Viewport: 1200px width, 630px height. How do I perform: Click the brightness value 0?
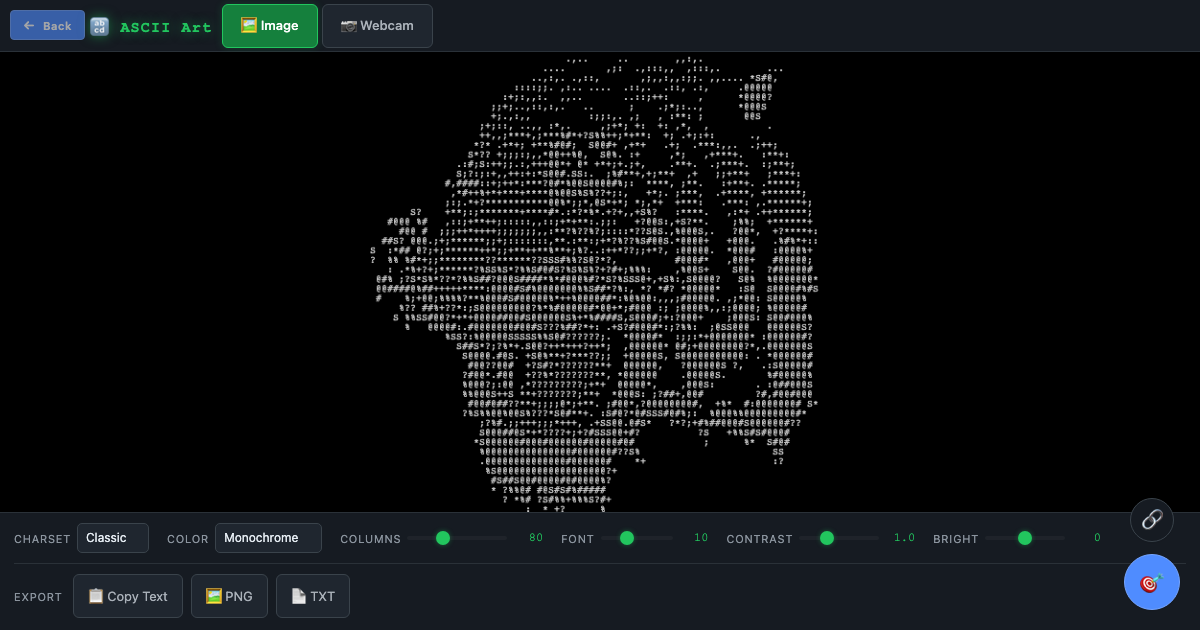click(x=1097, y=538)
